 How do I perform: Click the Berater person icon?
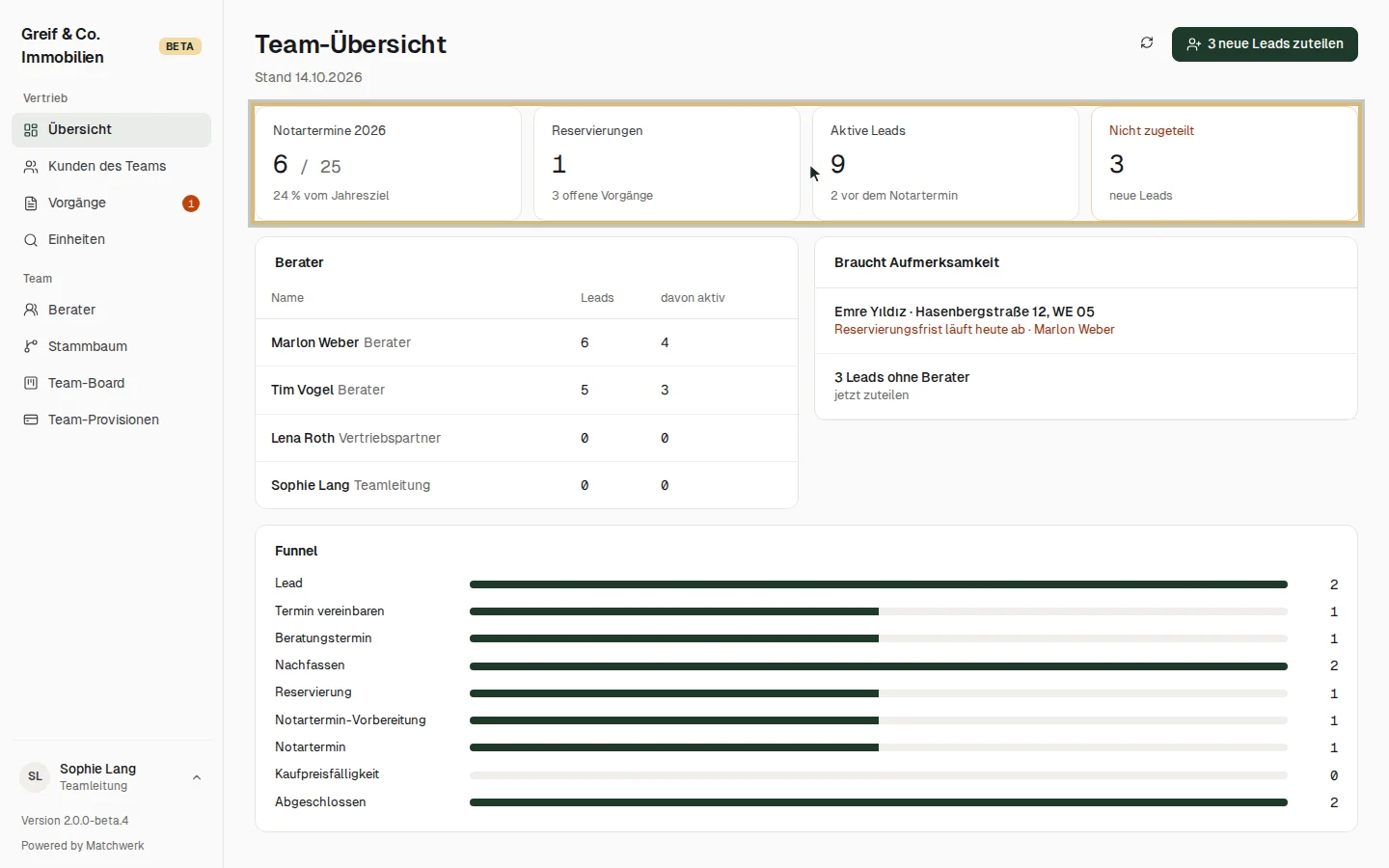[x=31, y=311]
